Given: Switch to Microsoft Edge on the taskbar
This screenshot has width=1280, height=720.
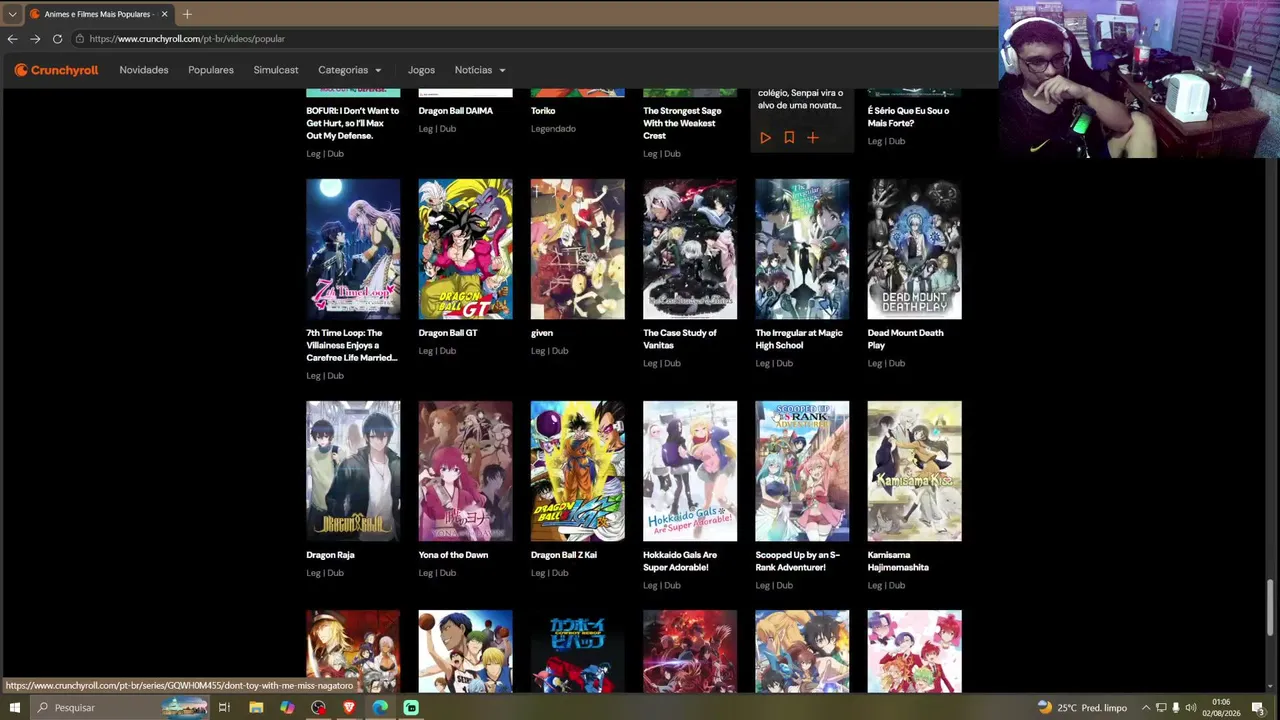Looking at the screenshot, I should coord(380,707).
